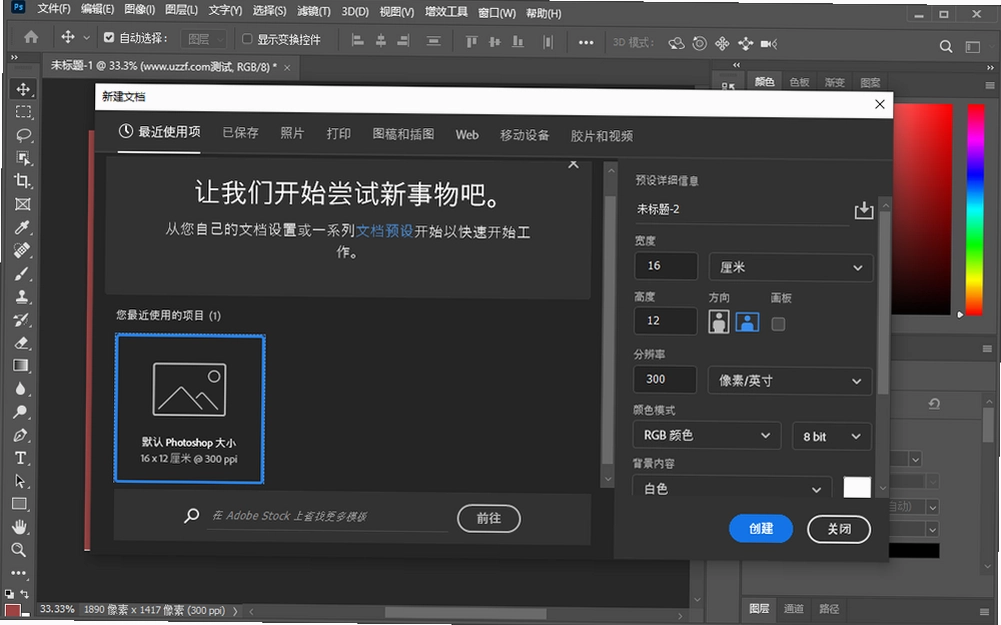
Task: Click the foreground color swatch in toolbar
Action: coord(12,610)
